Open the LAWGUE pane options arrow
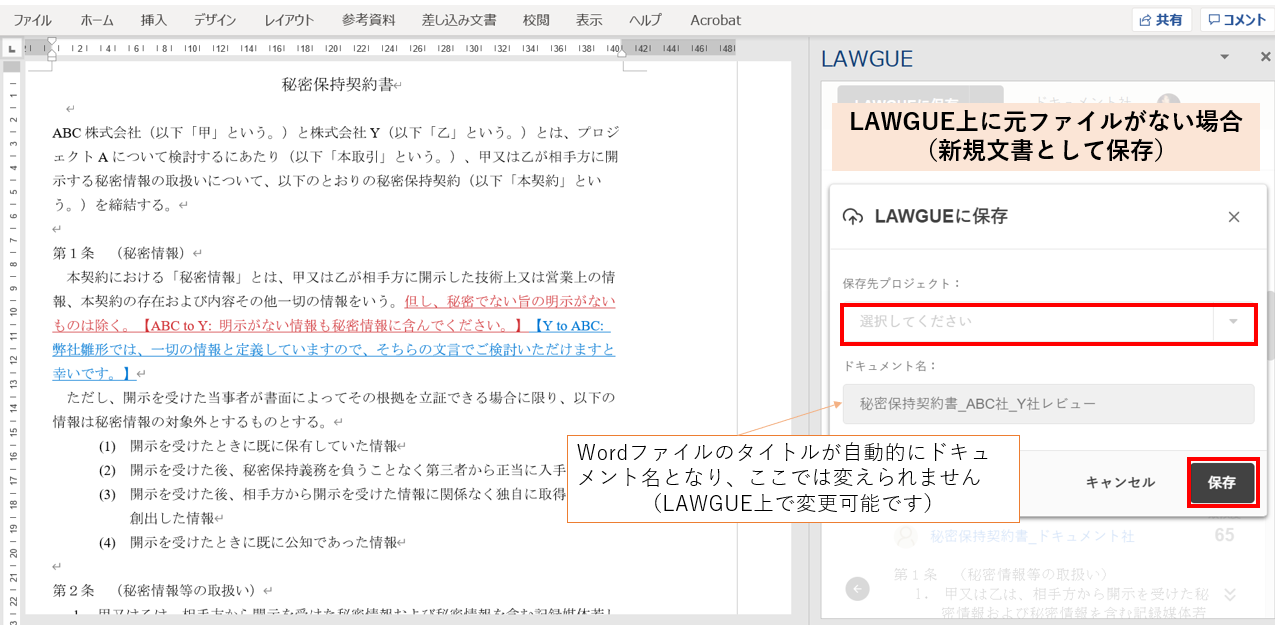Image resolution: width=1275 pixels, height=636 pixels. pyautogui.click(x=1224, y=58)
